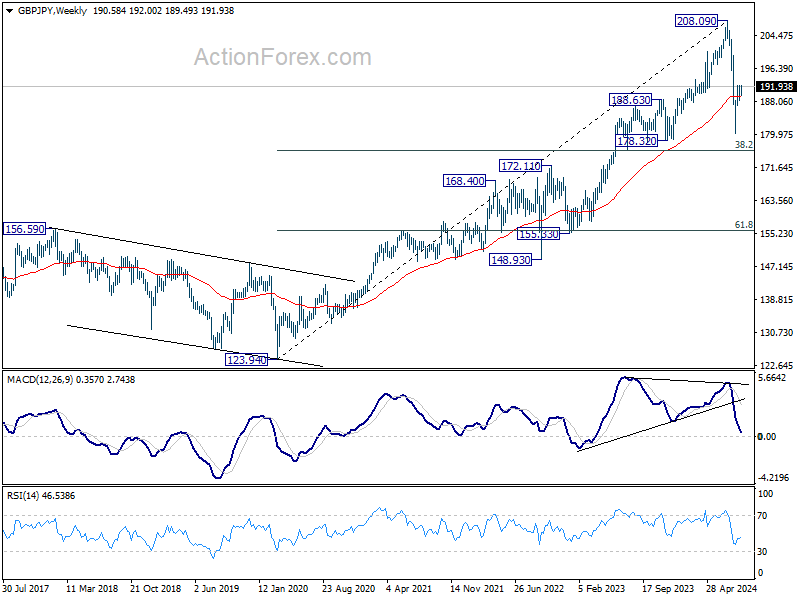
Task: Click the 138.815 price axis value
Action: (x=776, y=299)
